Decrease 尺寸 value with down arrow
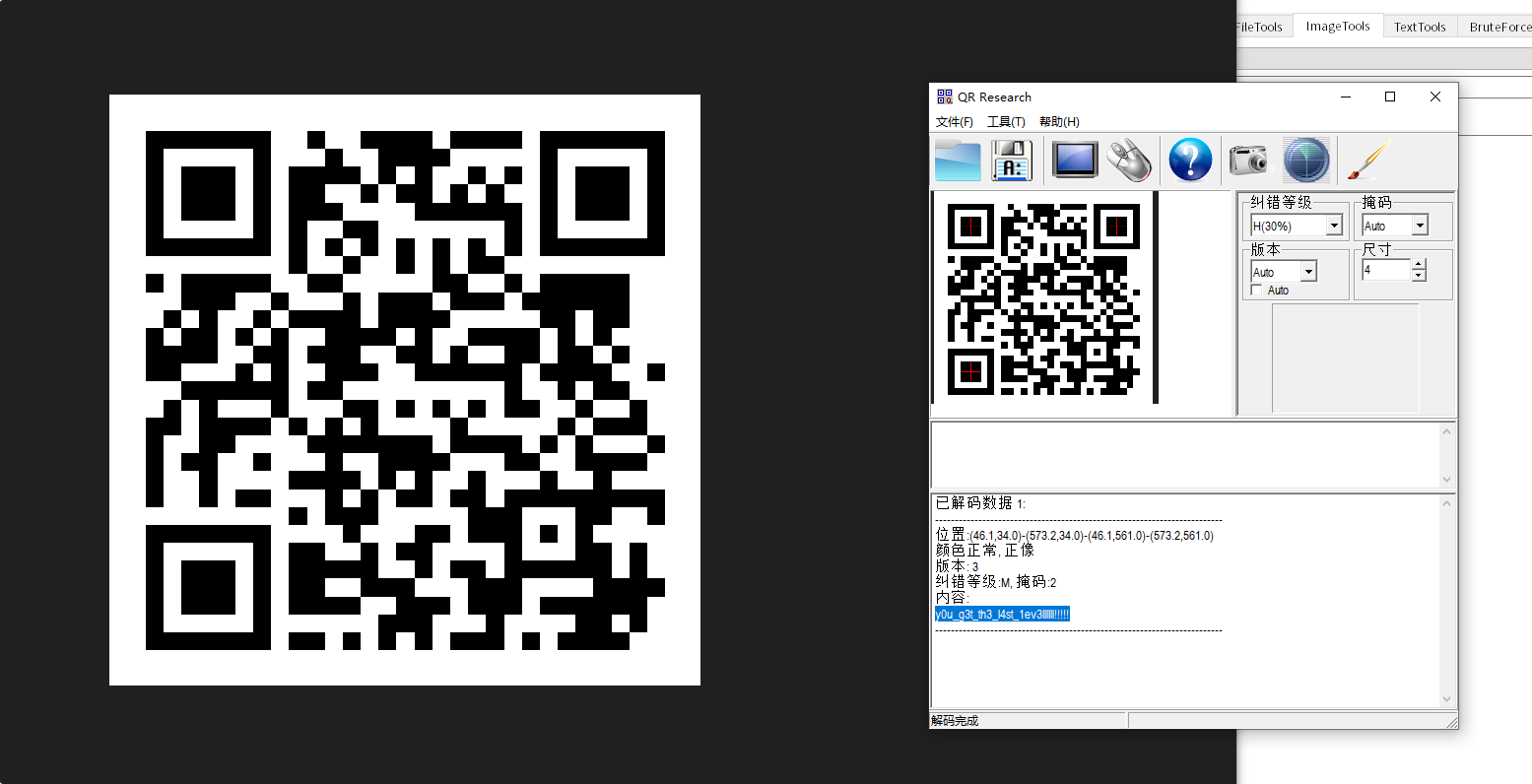 point(1419,276)
